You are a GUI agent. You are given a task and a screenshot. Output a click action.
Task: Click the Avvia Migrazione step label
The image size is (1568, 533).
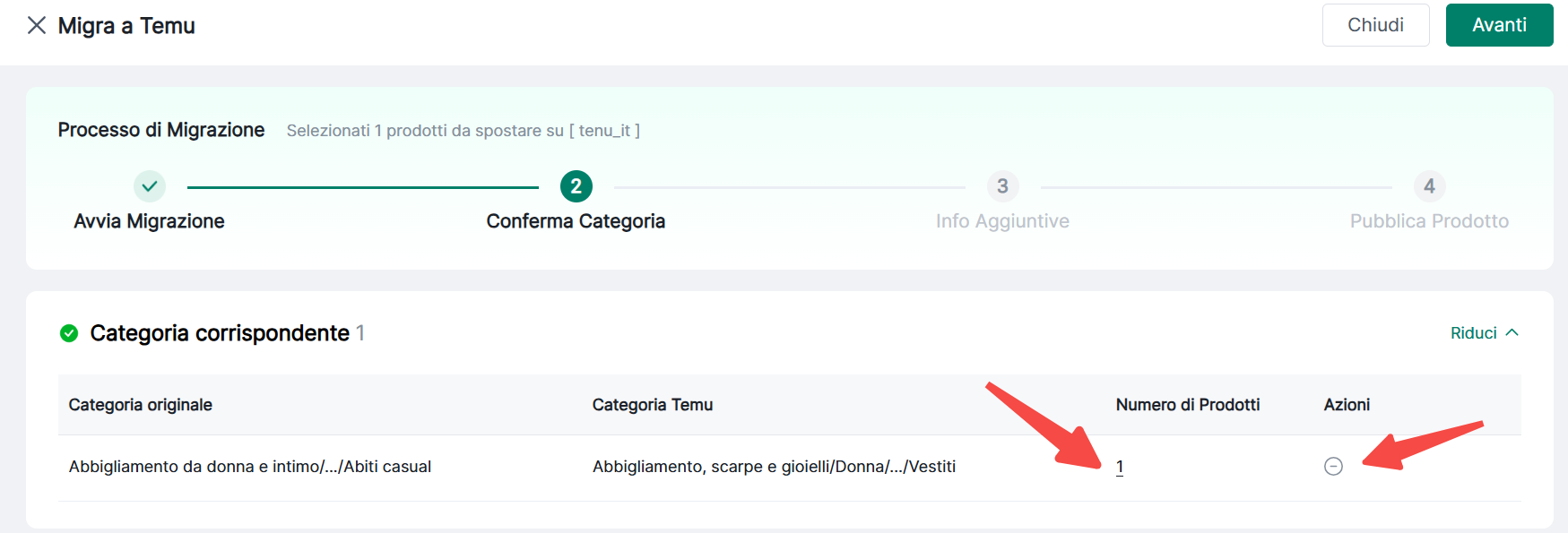point(149,221)
